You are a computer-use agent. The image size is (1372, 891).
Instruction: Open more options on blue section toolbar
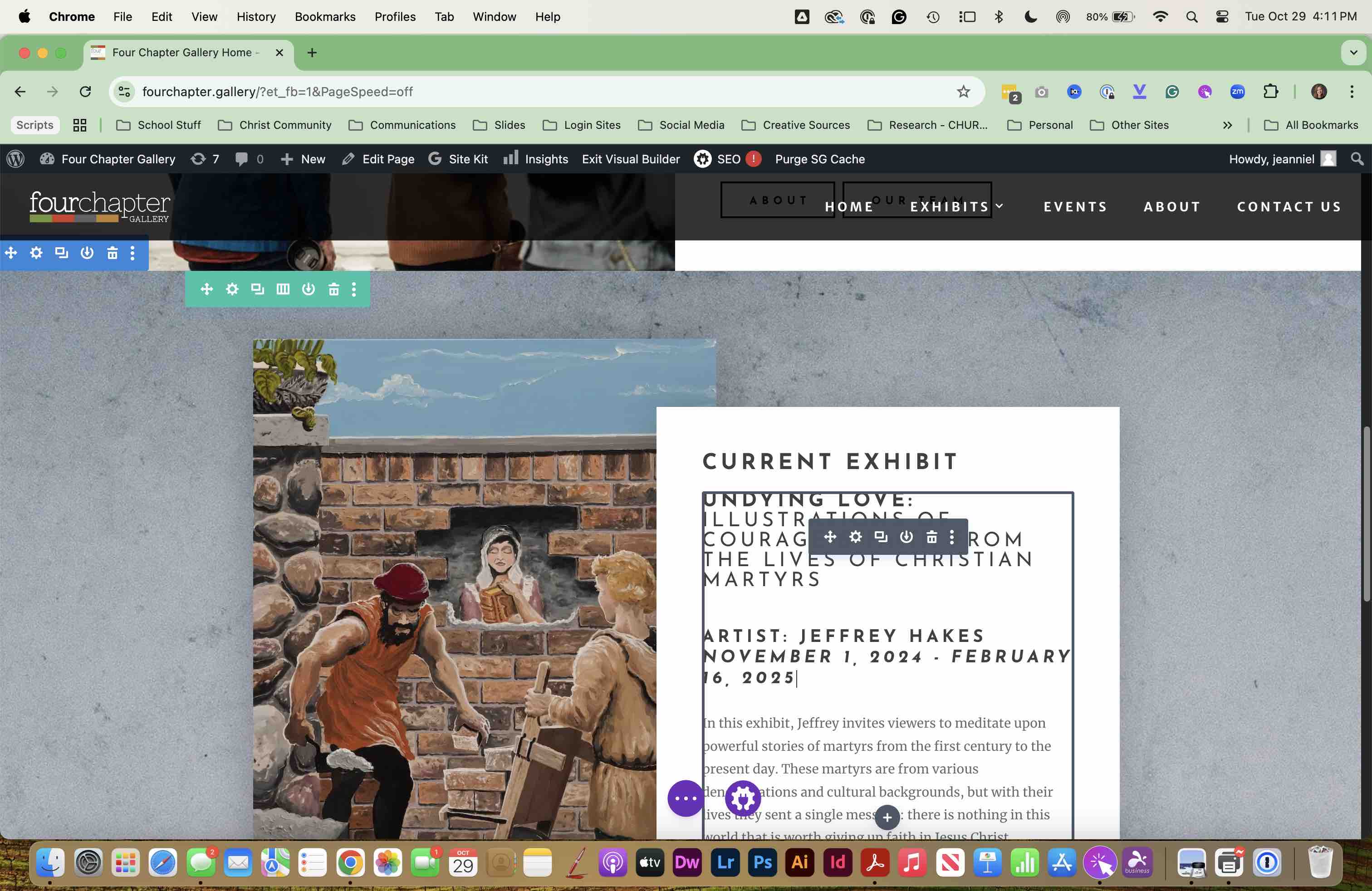pyautogui.click(x=132, y=252)
